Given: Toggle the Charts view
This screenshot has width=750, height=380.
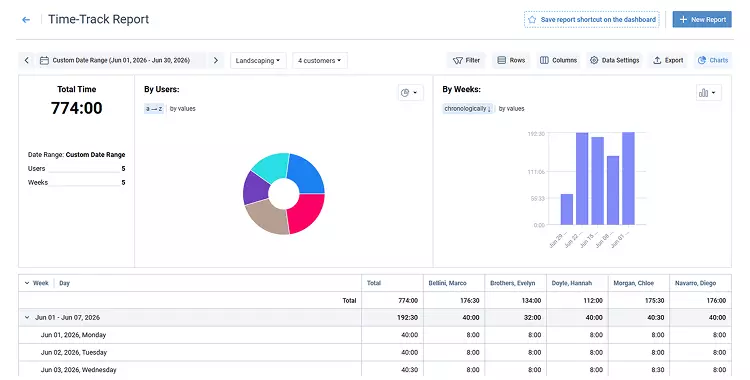Looking at the screenshot, I should tap(713, 60).
